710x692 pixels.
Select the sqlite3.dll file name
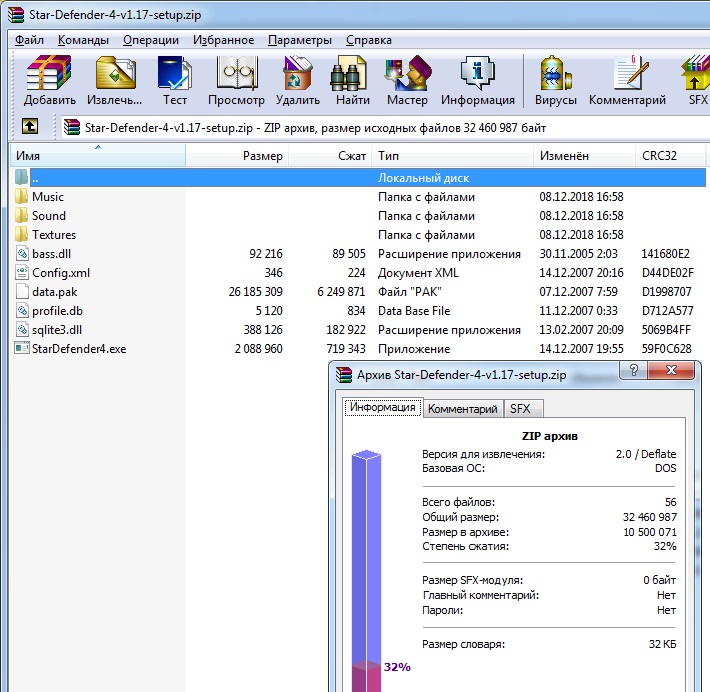57,330
